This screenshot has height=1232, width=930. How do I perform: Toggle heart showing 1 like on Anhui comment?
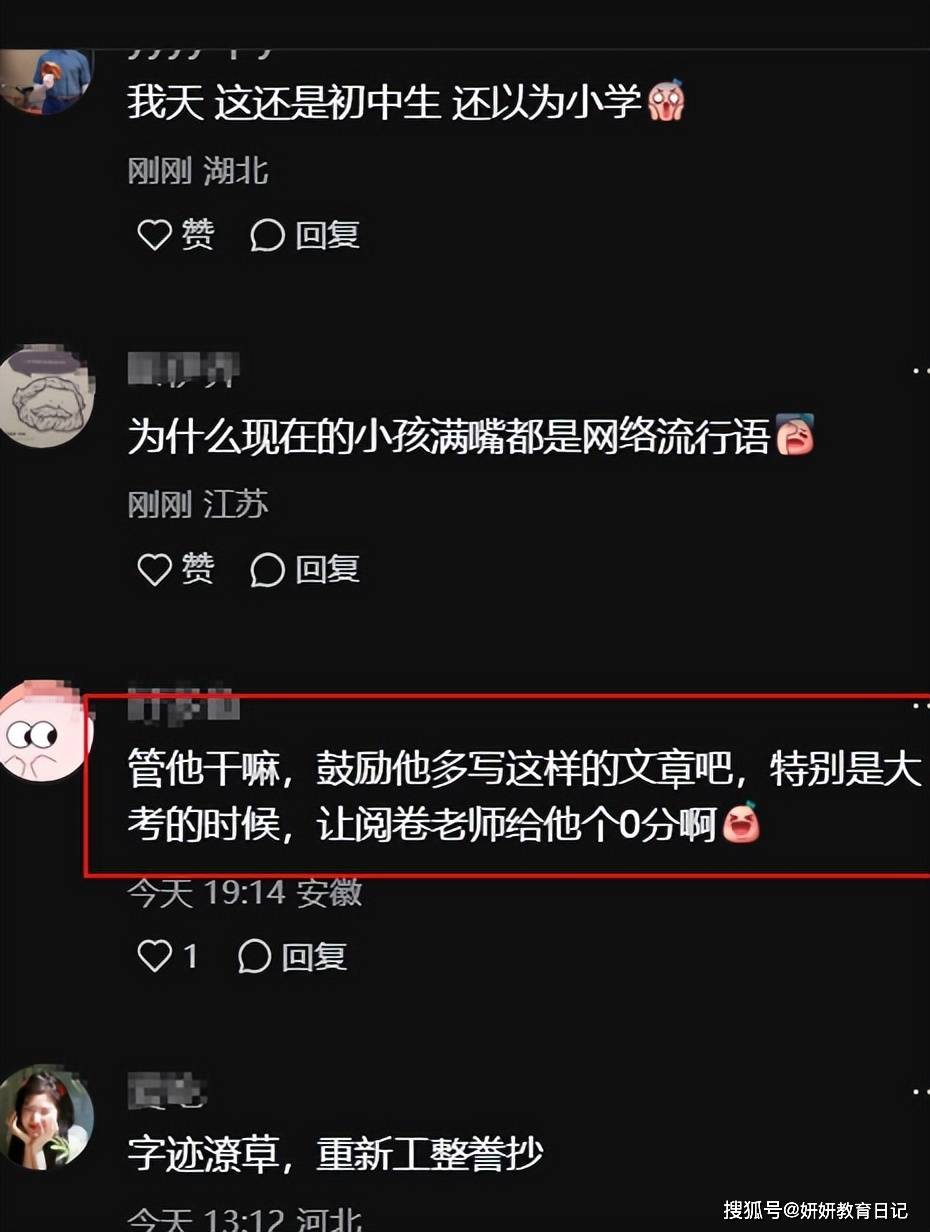tap(155, 956)
